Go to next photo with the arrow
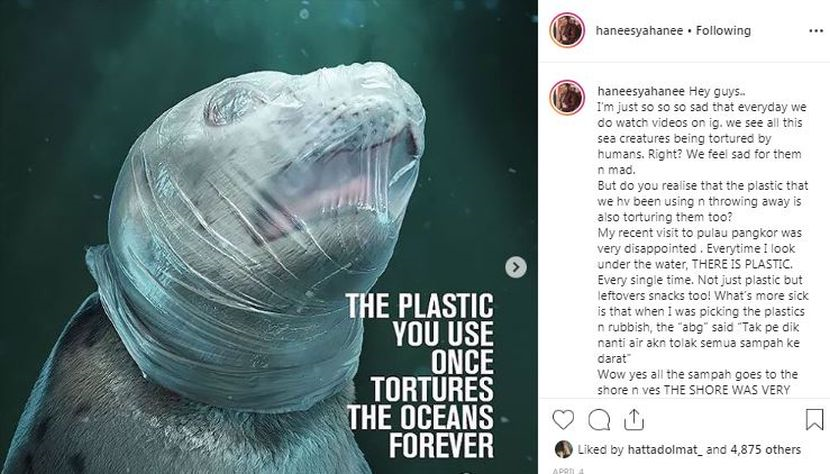This screenshot has height=474, width=830. click(516, 267)
